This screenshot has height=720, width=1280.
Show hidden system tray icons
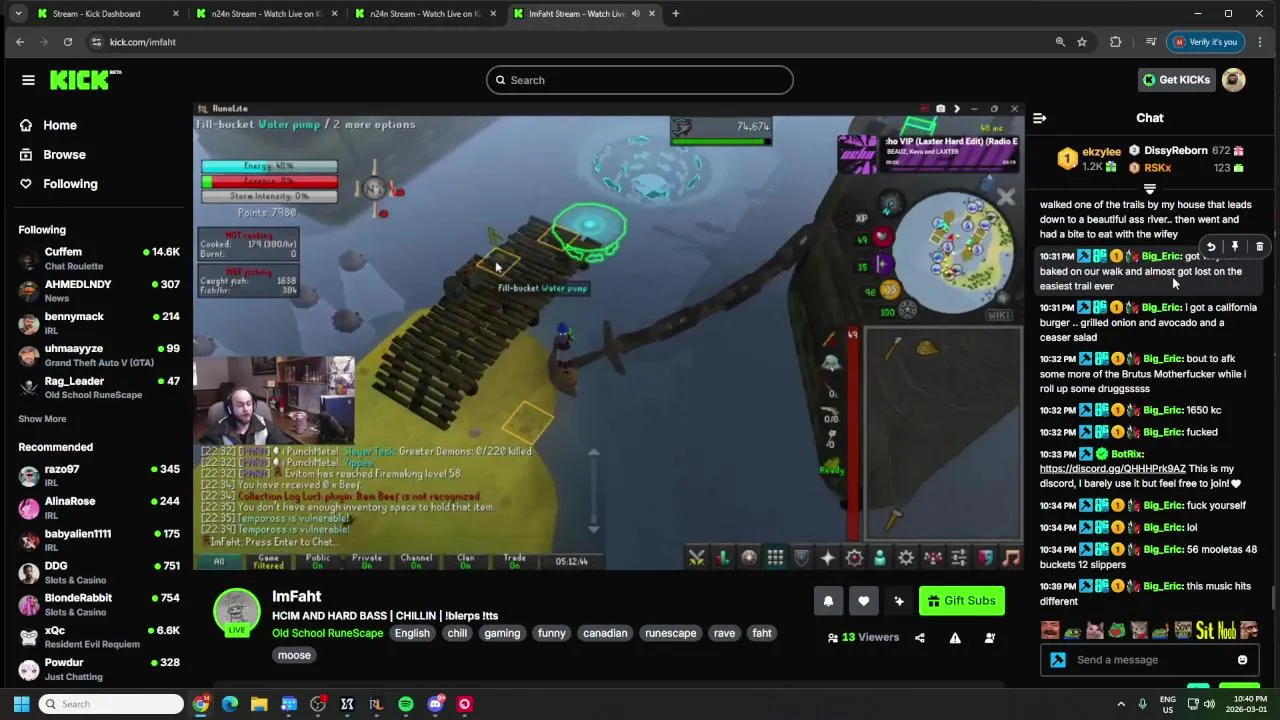pos(1121,704)
